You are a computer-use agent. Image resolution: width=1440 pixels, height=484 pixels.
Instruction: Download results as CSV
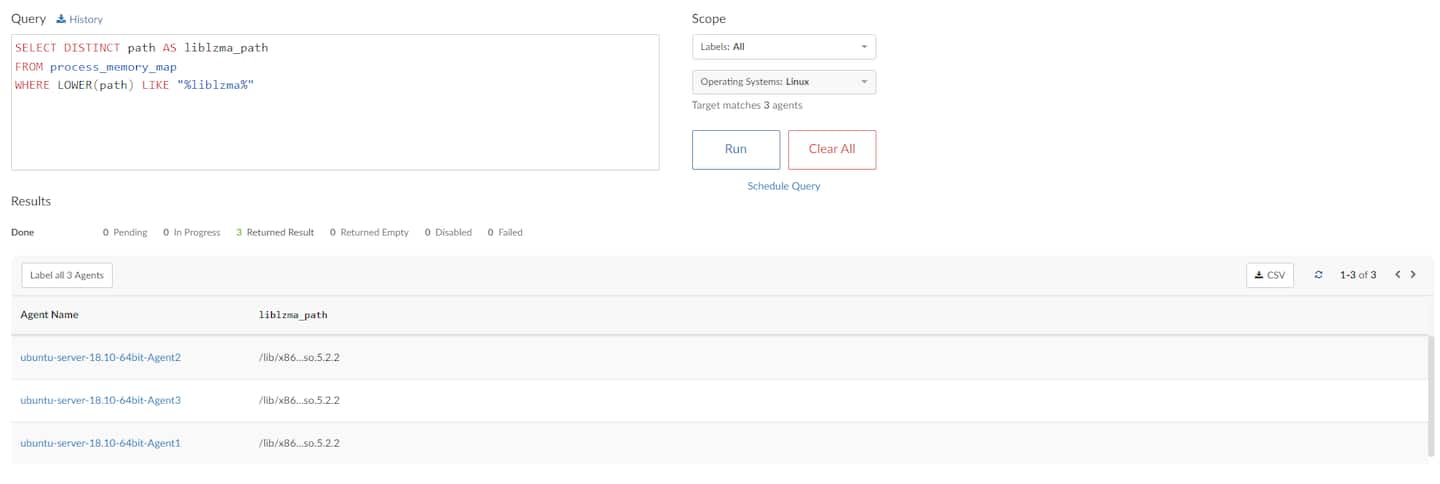(1269, 275)
